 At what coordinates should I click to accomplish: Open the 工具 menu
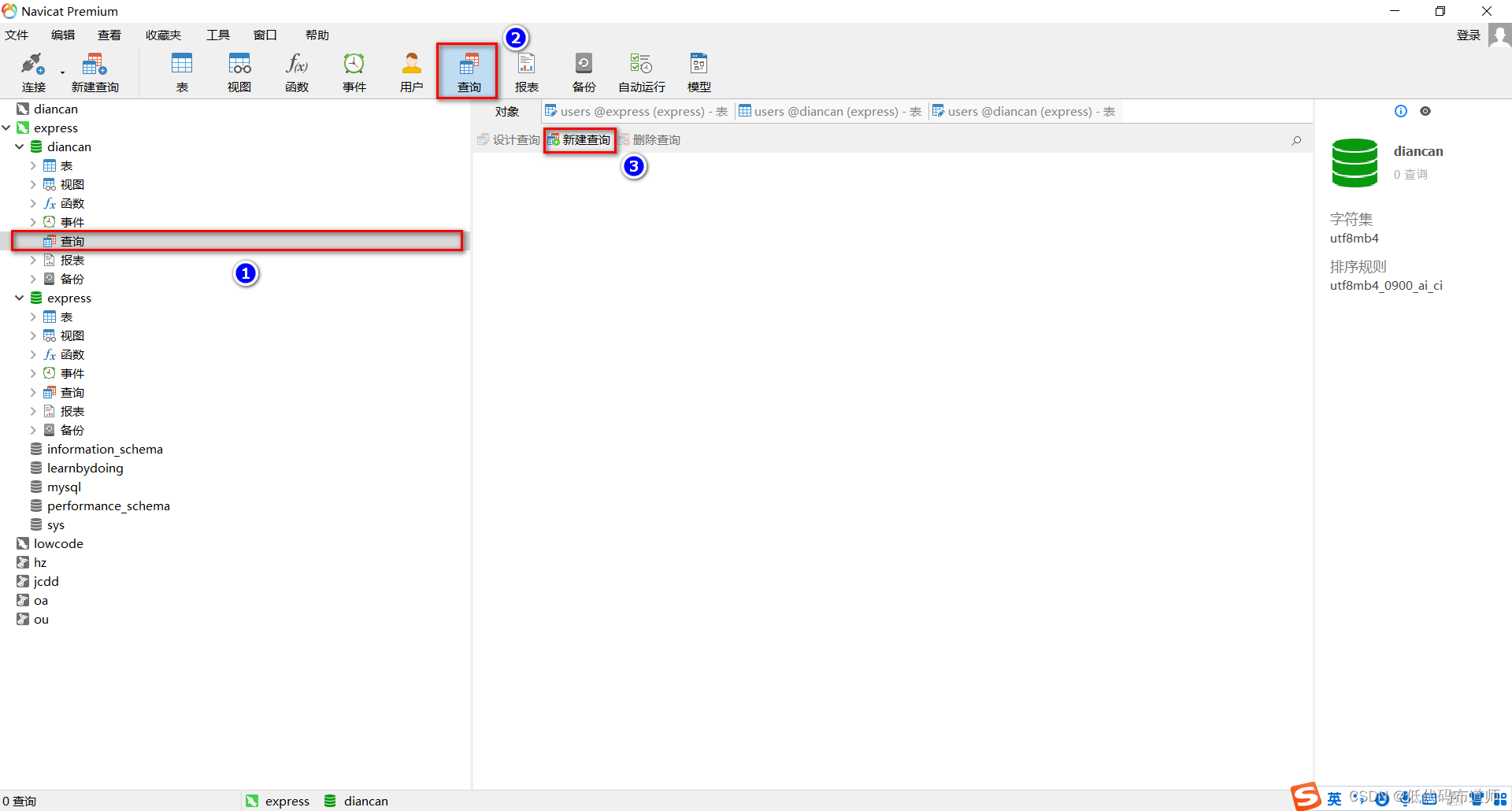[218, 35]
